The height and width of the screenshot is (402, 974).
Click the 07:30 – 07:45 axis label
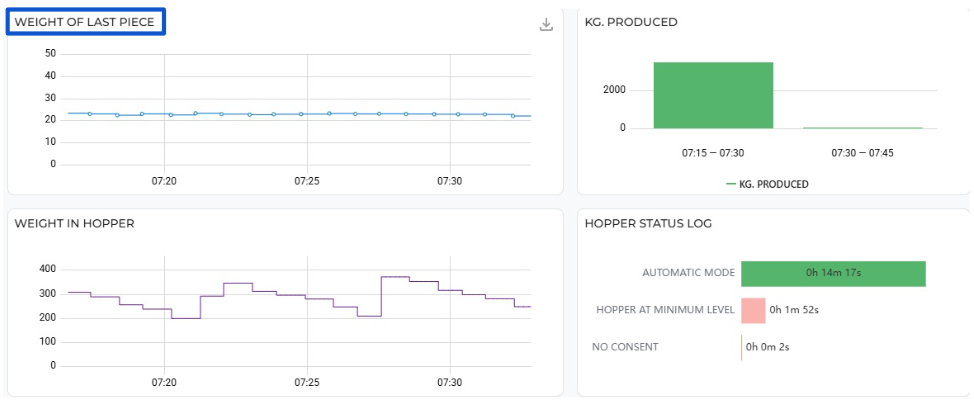pyautogui.click(x=863, y=153)
